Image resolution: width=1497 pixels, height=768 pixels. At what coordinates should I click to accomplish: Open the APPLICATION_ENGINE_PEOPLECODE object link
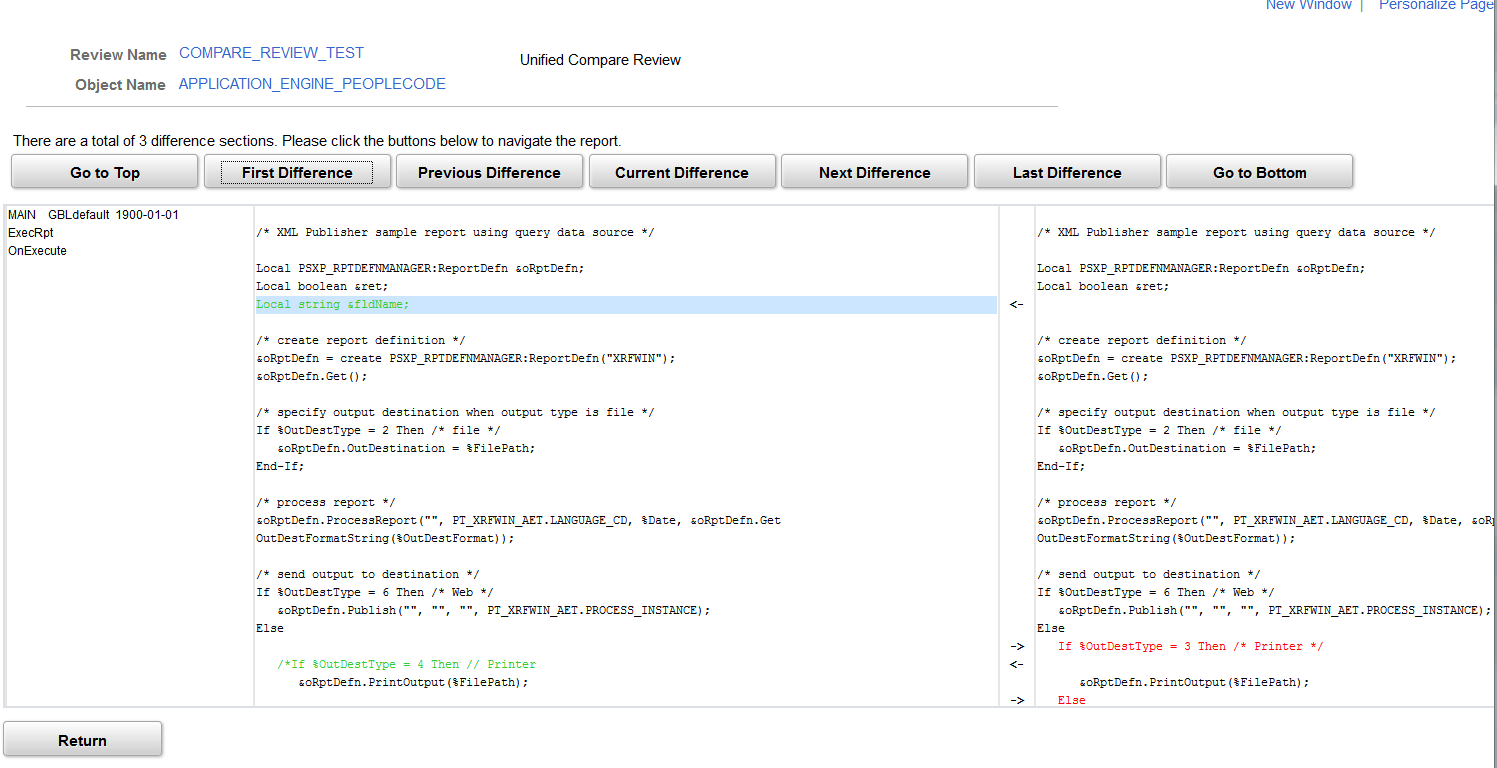click(x=312, y=84)
